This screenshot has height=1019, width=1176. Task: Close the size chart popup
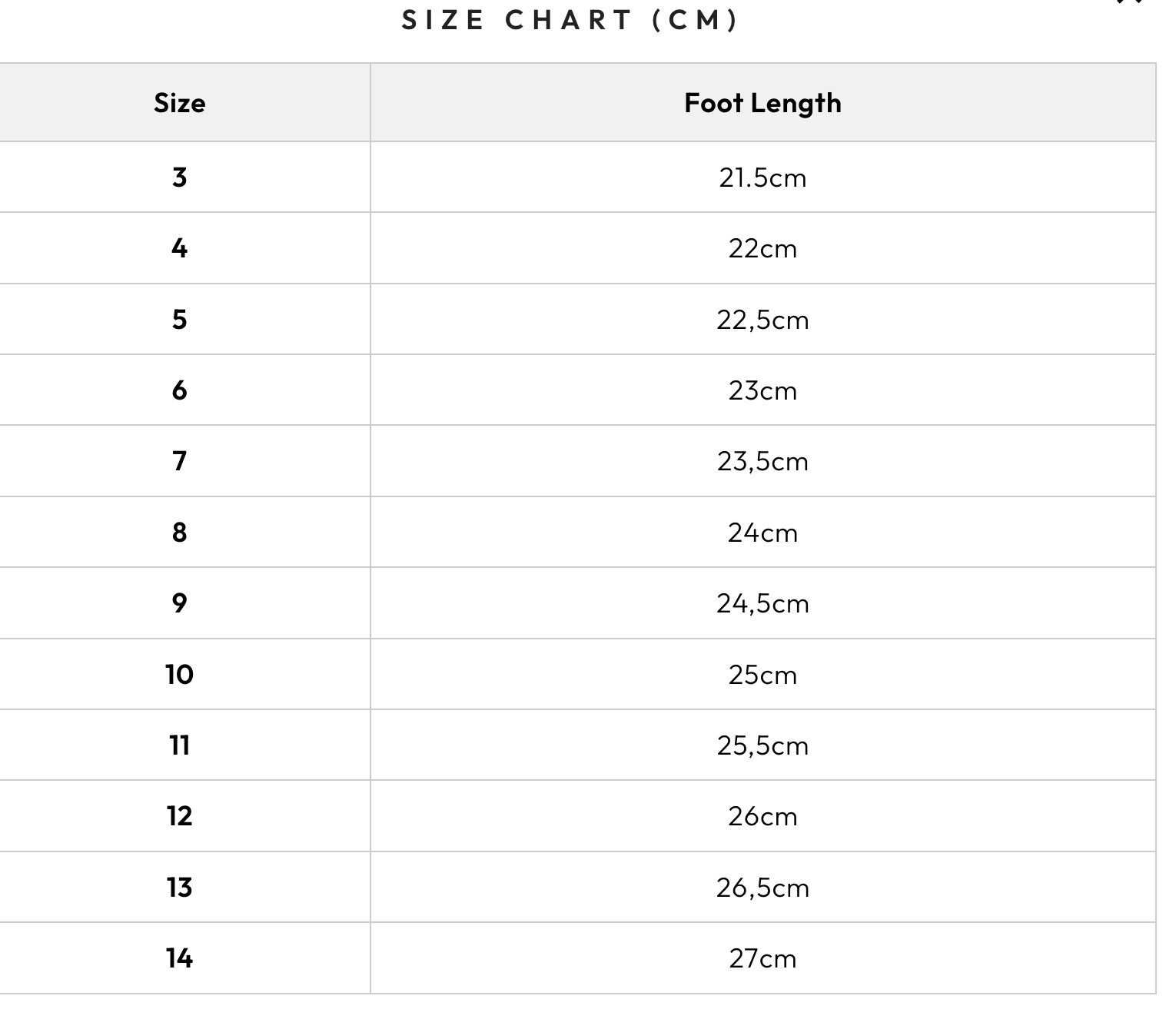coord(1130,2)
